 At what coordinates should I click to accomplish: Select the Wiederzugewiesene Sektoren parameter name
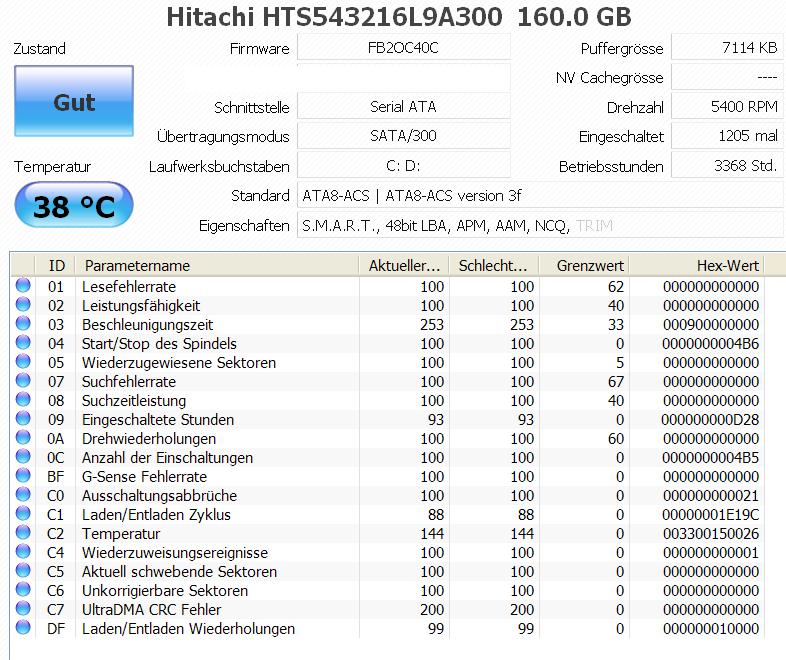(x=179, y=363)
